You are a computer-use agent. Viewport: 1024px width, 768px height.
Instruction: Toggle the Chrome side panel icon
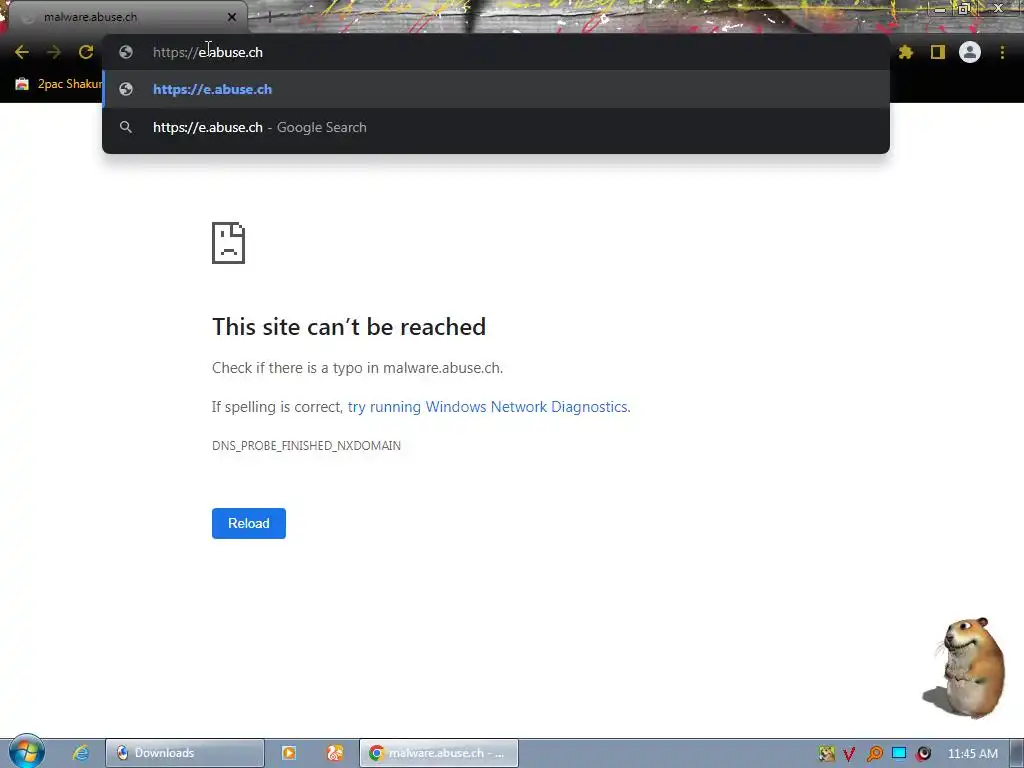[938, 52]
